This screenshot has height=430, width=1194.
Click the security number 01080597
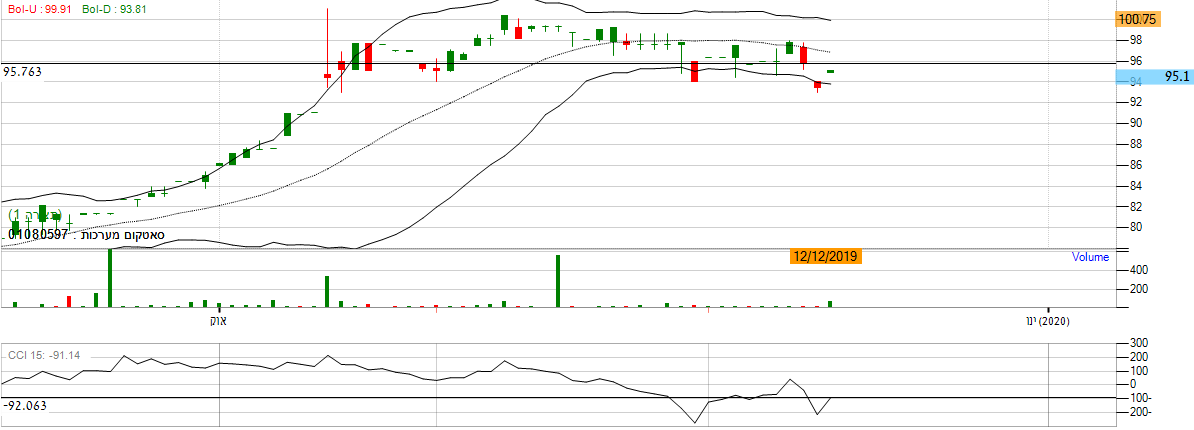(x=38, y=235)
